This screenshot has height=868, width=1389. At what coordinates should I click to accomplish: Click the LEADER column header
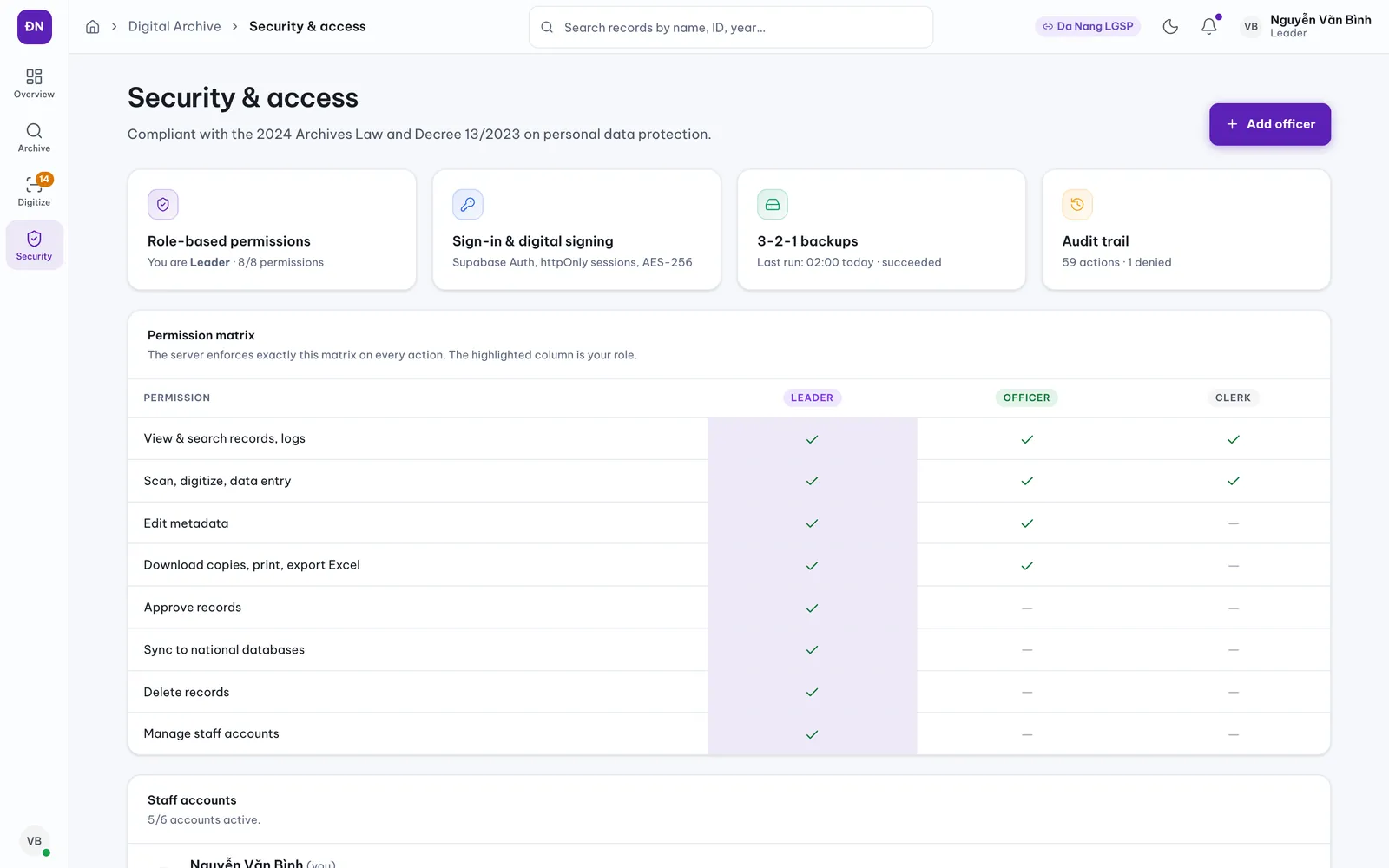[812, 398]
